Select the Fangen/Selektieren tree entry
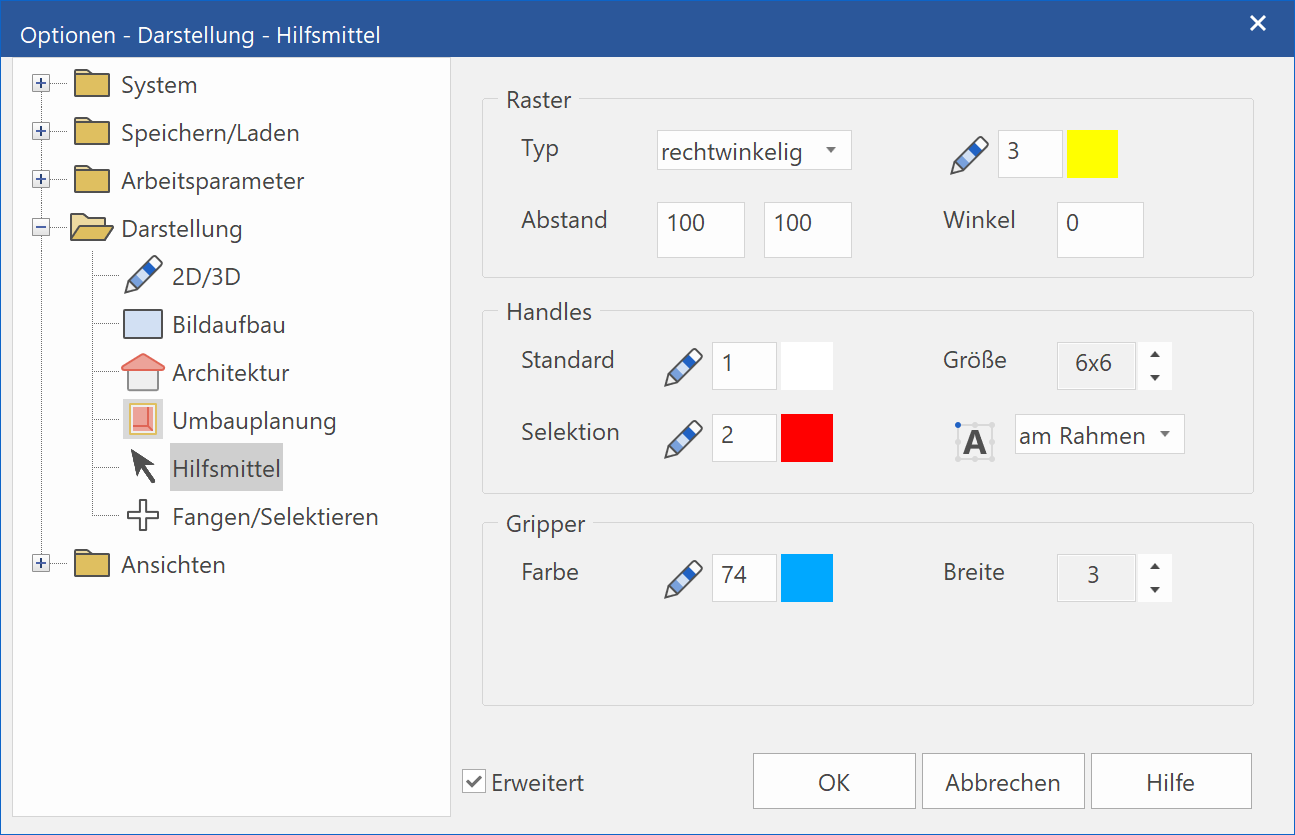 275,517
